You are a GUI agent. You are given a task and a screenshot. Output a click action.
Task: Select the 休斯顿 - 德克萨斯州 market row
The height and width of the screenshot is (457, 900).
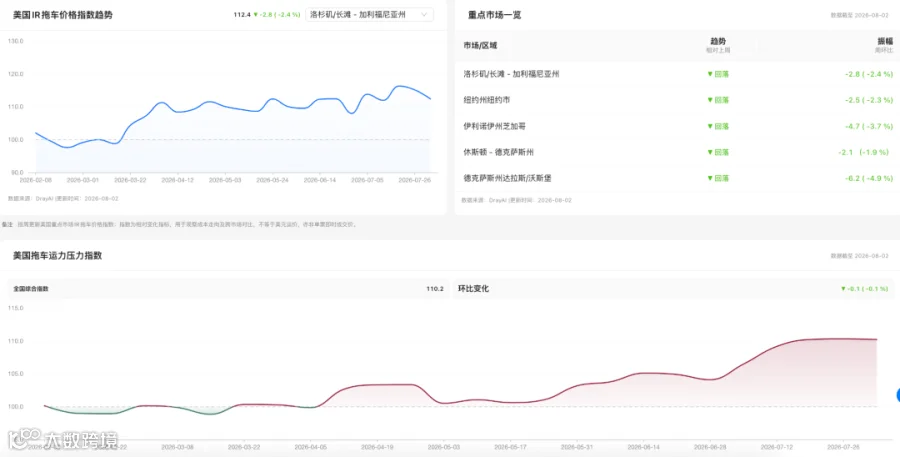(x=677, y=152)
